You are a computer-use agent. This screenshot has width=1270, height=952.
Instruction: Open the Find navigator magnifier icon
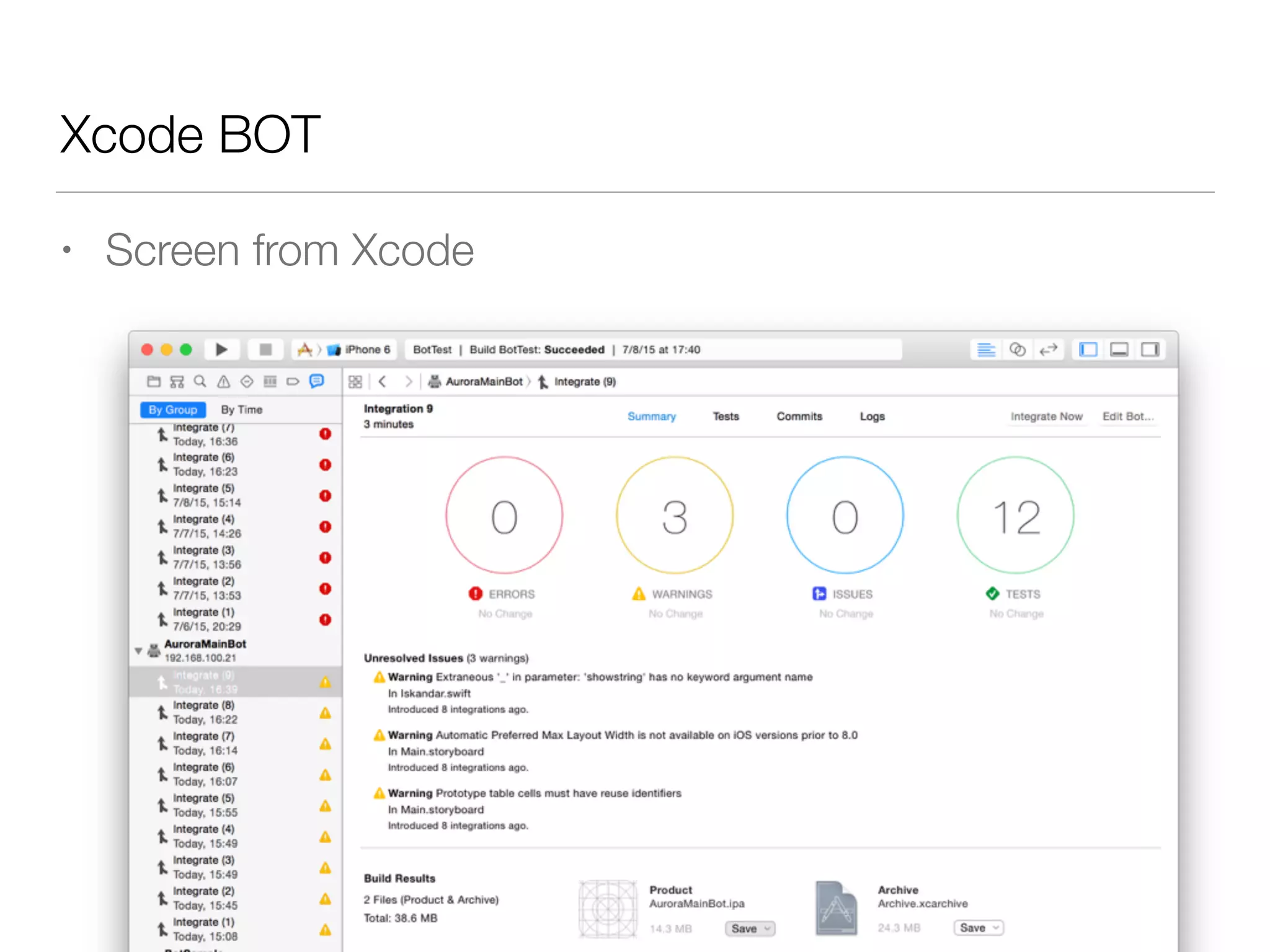pos(200,381)
